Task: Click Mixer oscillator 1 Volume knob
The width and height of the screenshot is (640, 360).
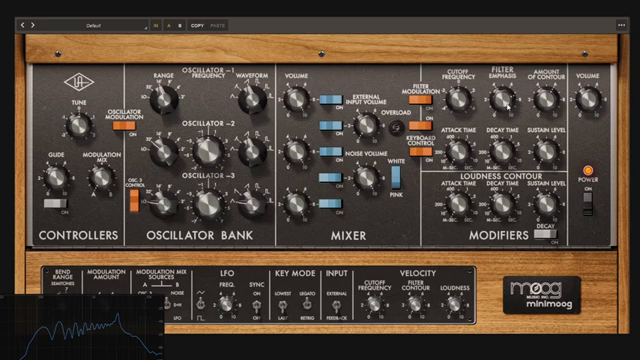Action: click(x=296, y=99)
